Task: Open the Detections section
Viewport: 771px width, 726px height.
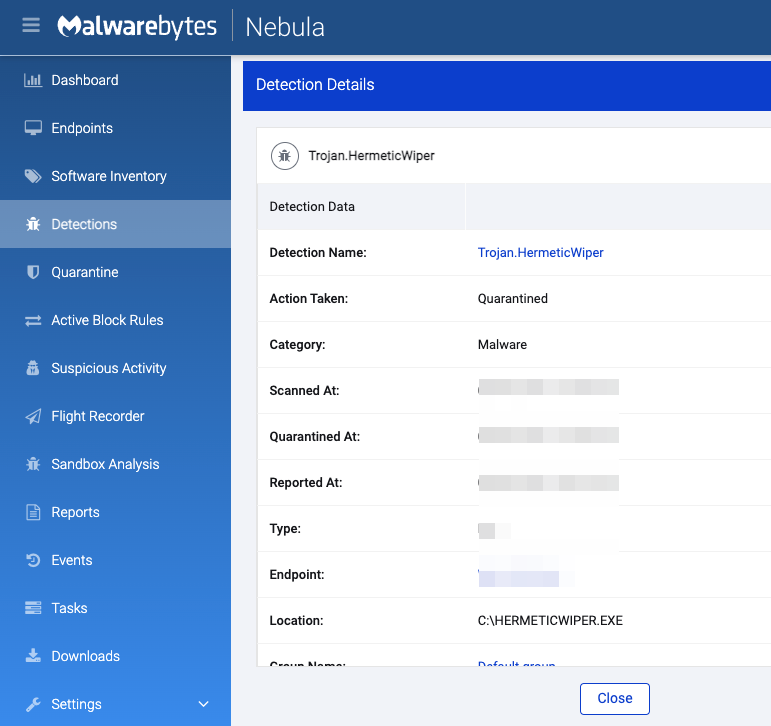Action: point(84,224)
